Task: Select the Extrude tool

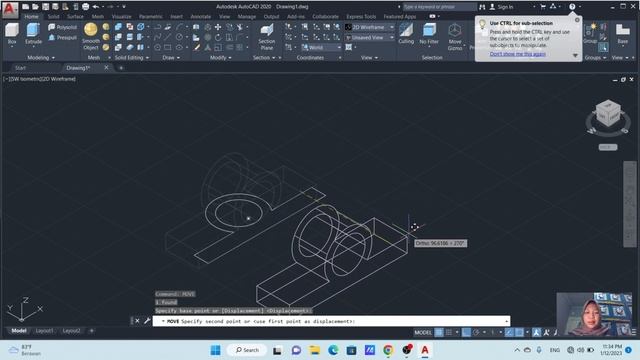Action: click(x=33, y=33)
